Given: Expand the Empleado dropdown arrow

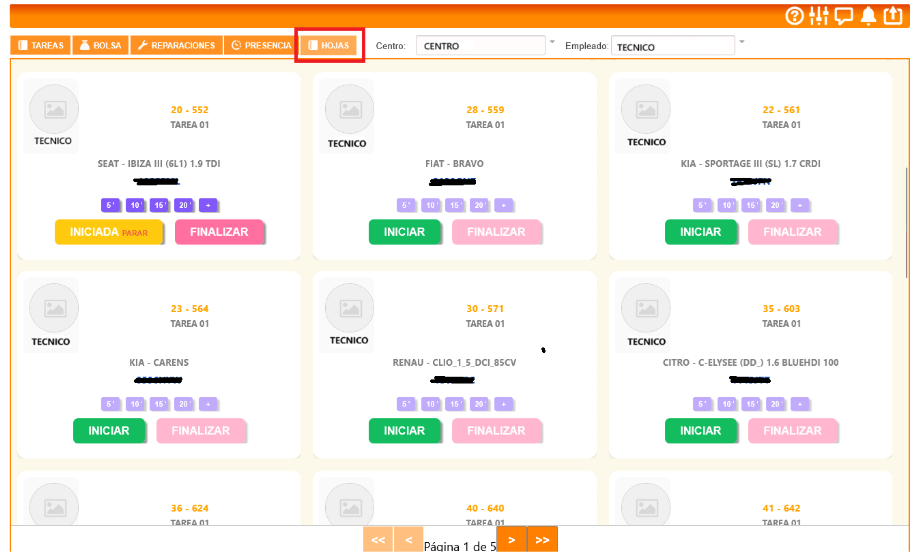Looking at the screenshot, I should (742, 42).
